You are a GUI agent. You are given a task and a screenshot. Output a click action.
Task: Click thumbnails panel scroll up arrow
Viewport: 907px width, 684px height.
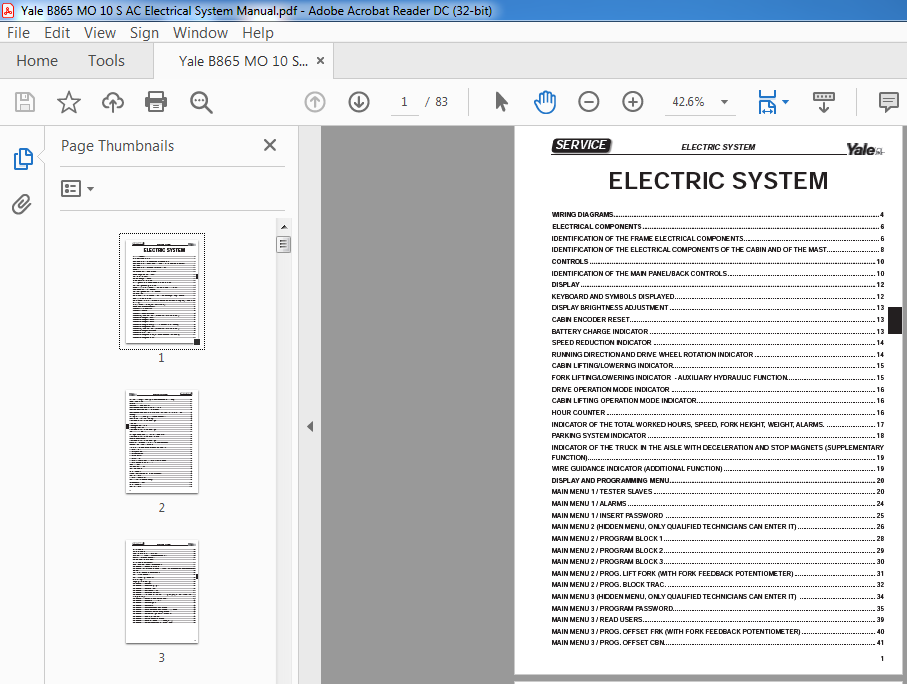(284, 226)
